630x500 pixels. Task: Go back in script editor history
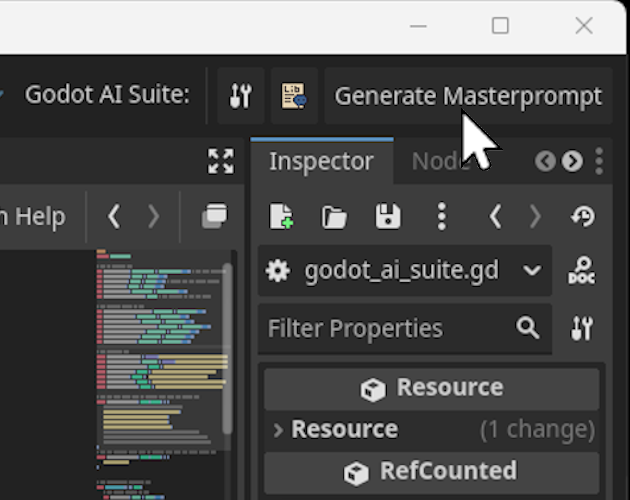pyautogui.click(x=114, y=217)
